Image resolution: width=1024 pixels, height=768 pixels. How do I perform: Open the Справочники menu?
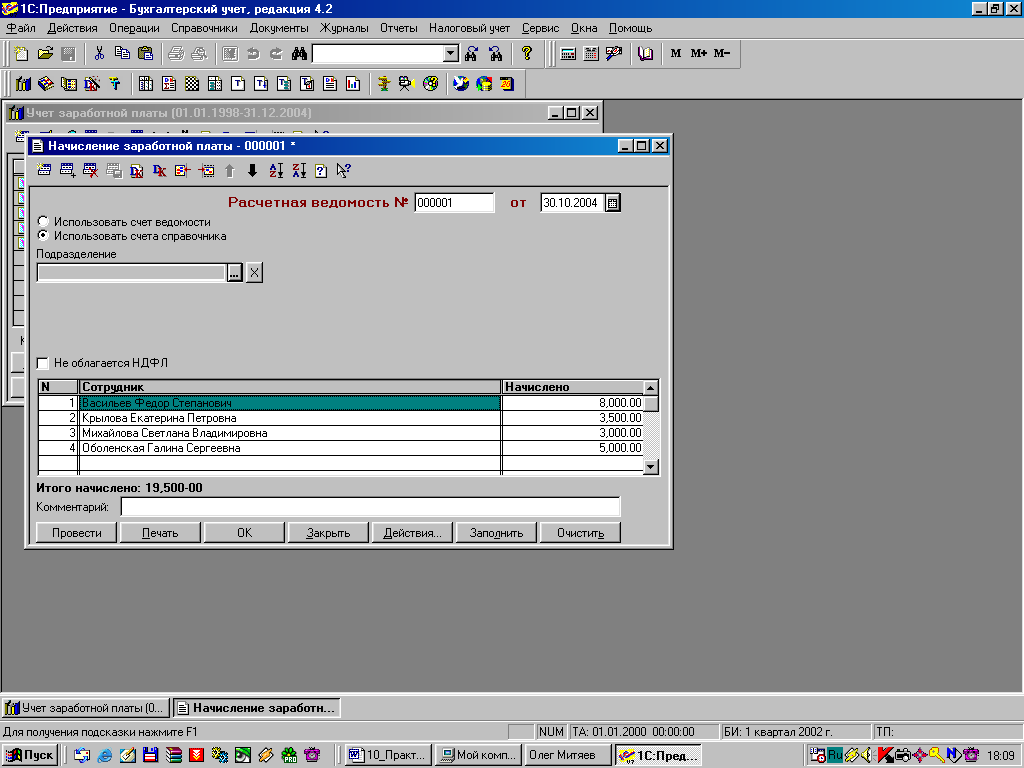coord(204,28)
